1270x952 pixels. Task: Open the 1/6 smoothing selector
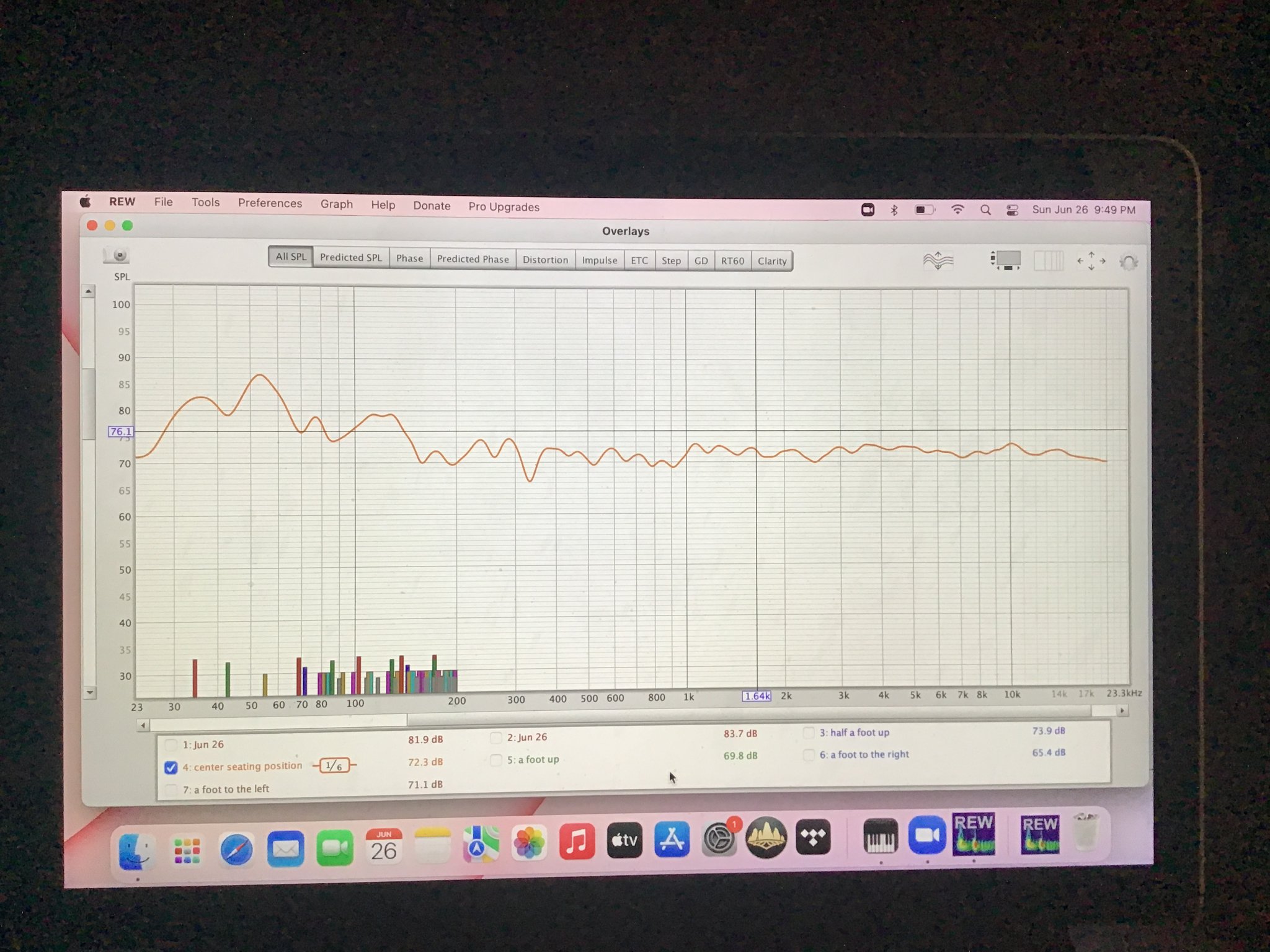click(x=334, y=765)
